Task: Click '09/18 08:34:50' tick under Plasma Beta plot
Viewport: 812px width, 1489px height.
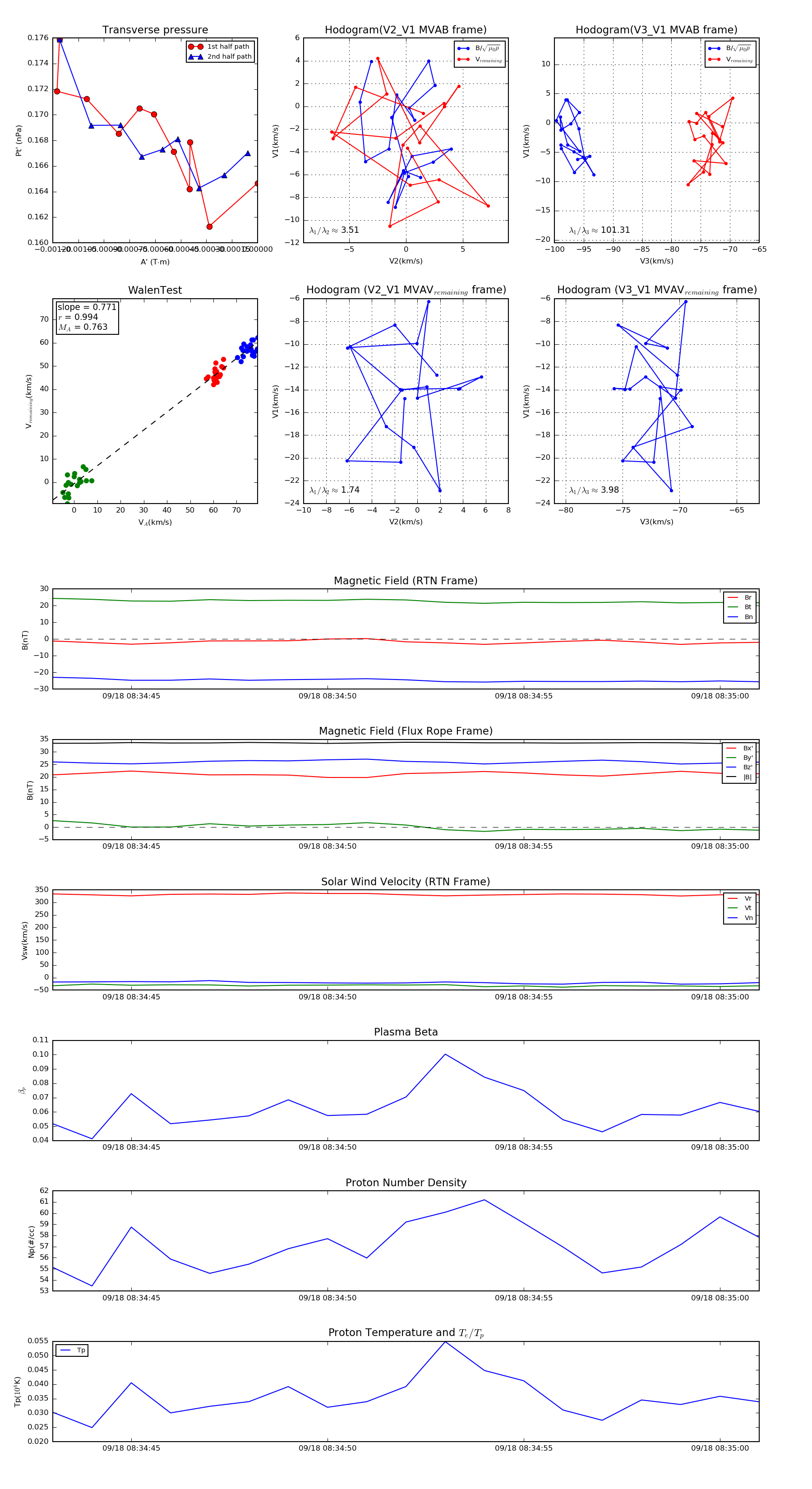Action: pos(328,1147)
